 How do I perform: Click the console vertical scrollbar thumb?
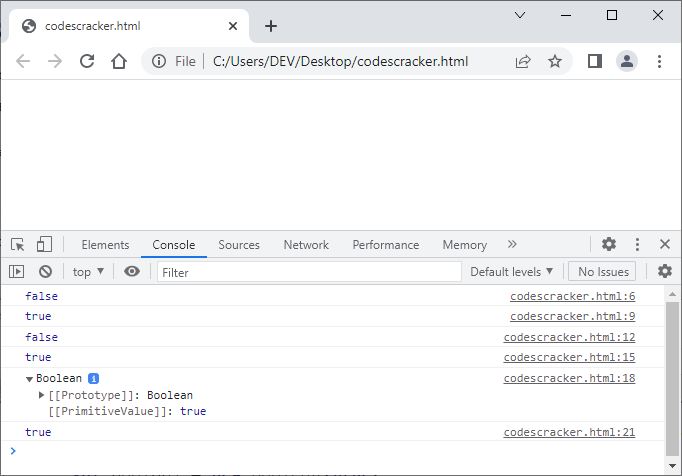[672, 379]
